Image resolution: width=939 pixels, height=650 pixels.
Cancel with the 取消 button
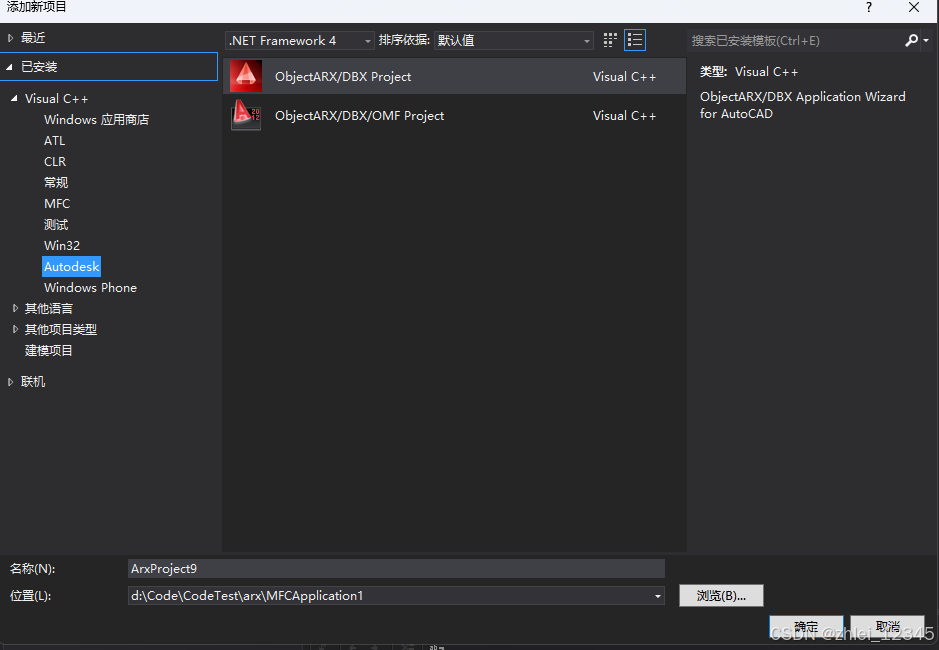tap(887, 627)
